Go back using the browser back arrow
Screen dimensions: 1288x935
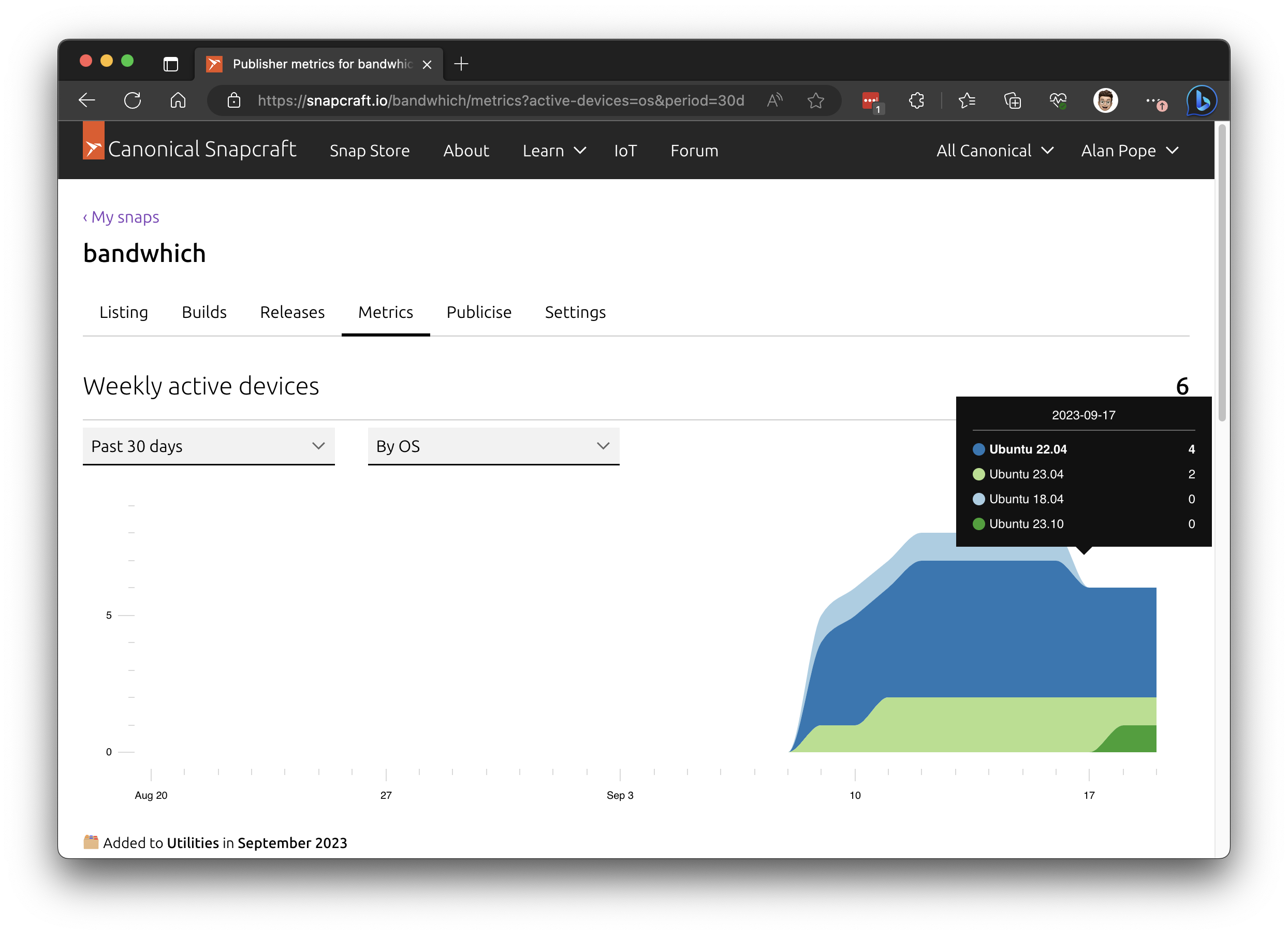point(87,100)
